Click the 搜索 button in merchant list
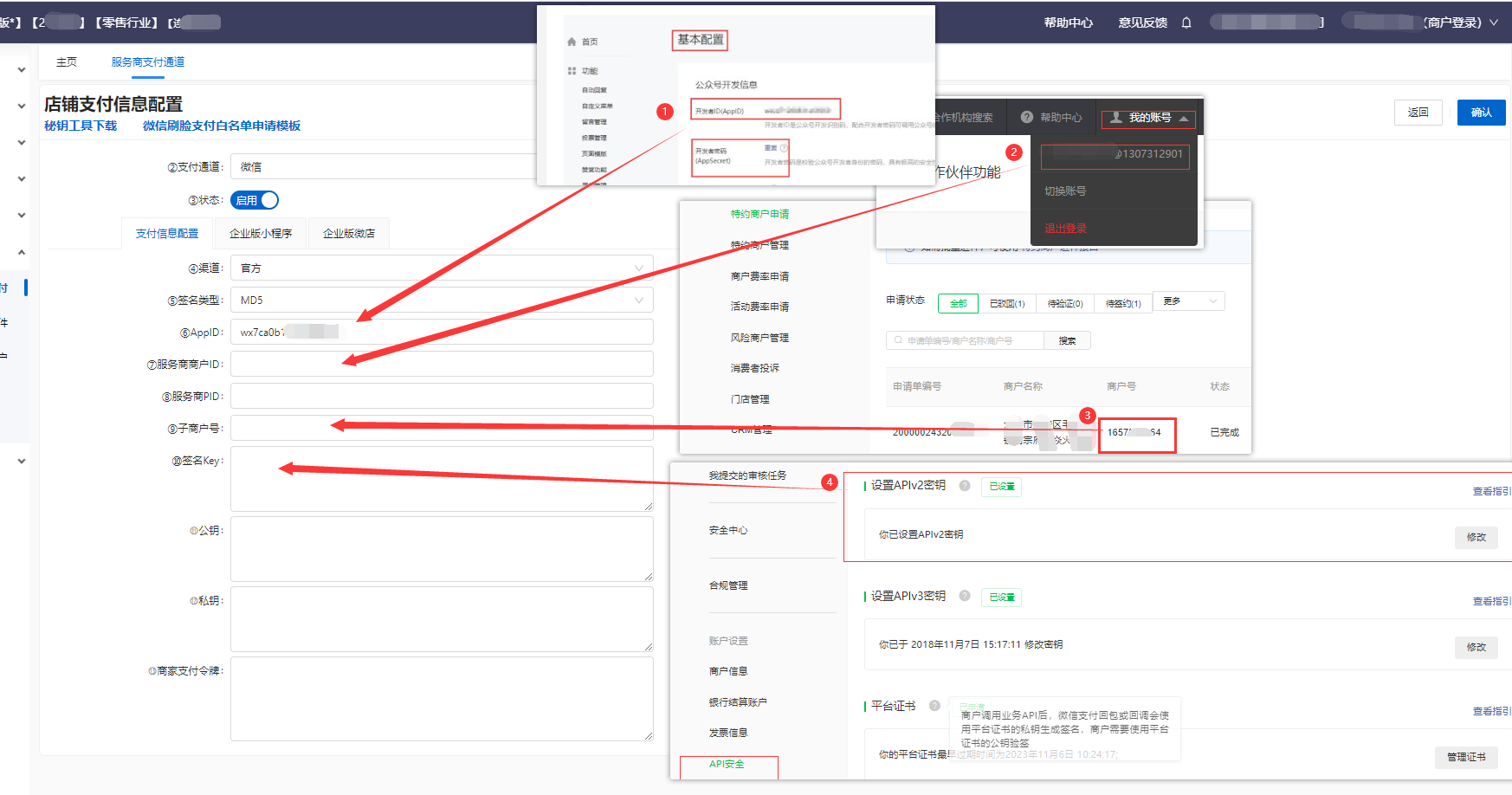 (1067, 340)
